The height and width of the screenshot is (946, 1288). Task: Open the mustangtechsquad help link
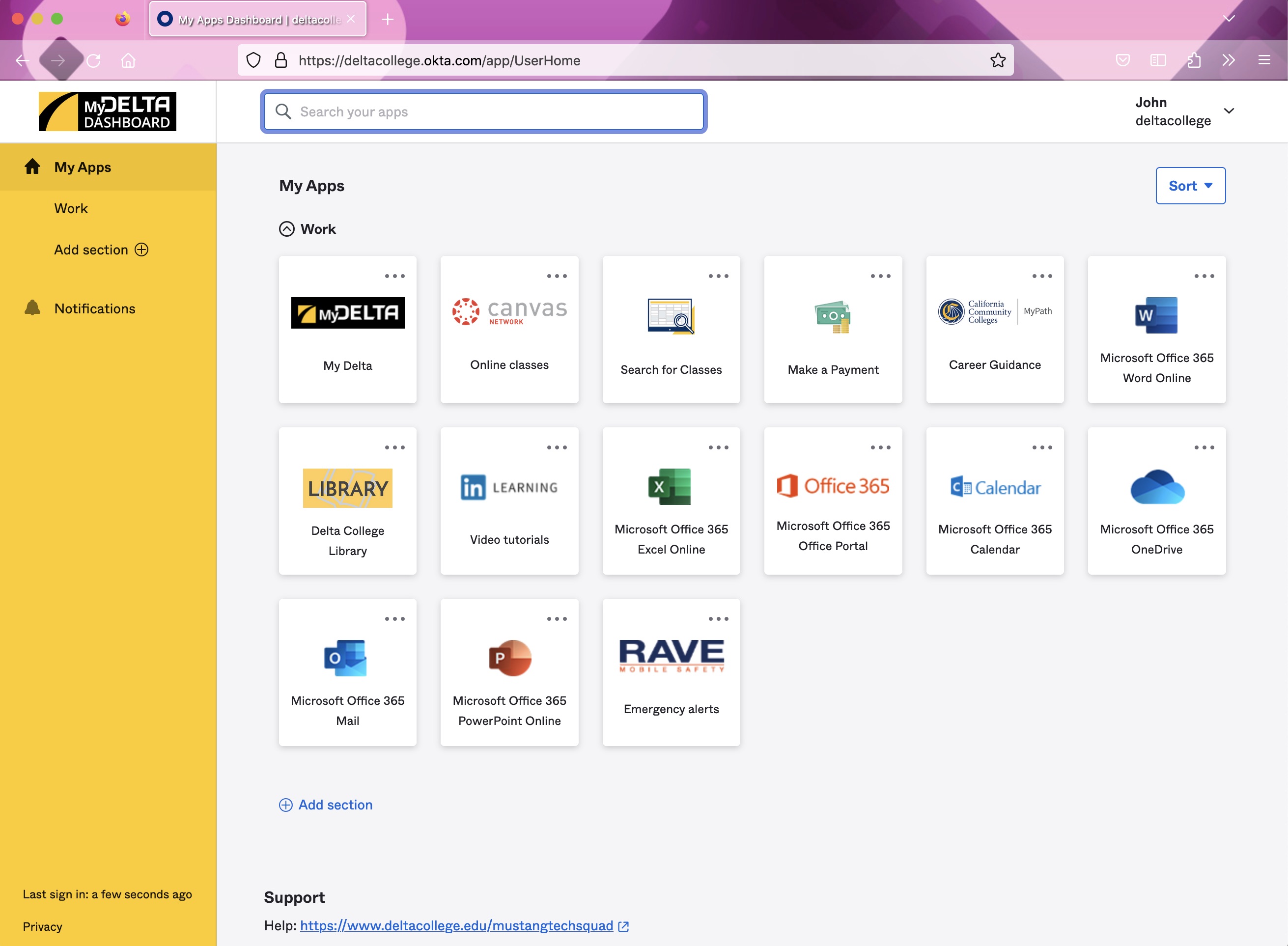tap(456, 925)
